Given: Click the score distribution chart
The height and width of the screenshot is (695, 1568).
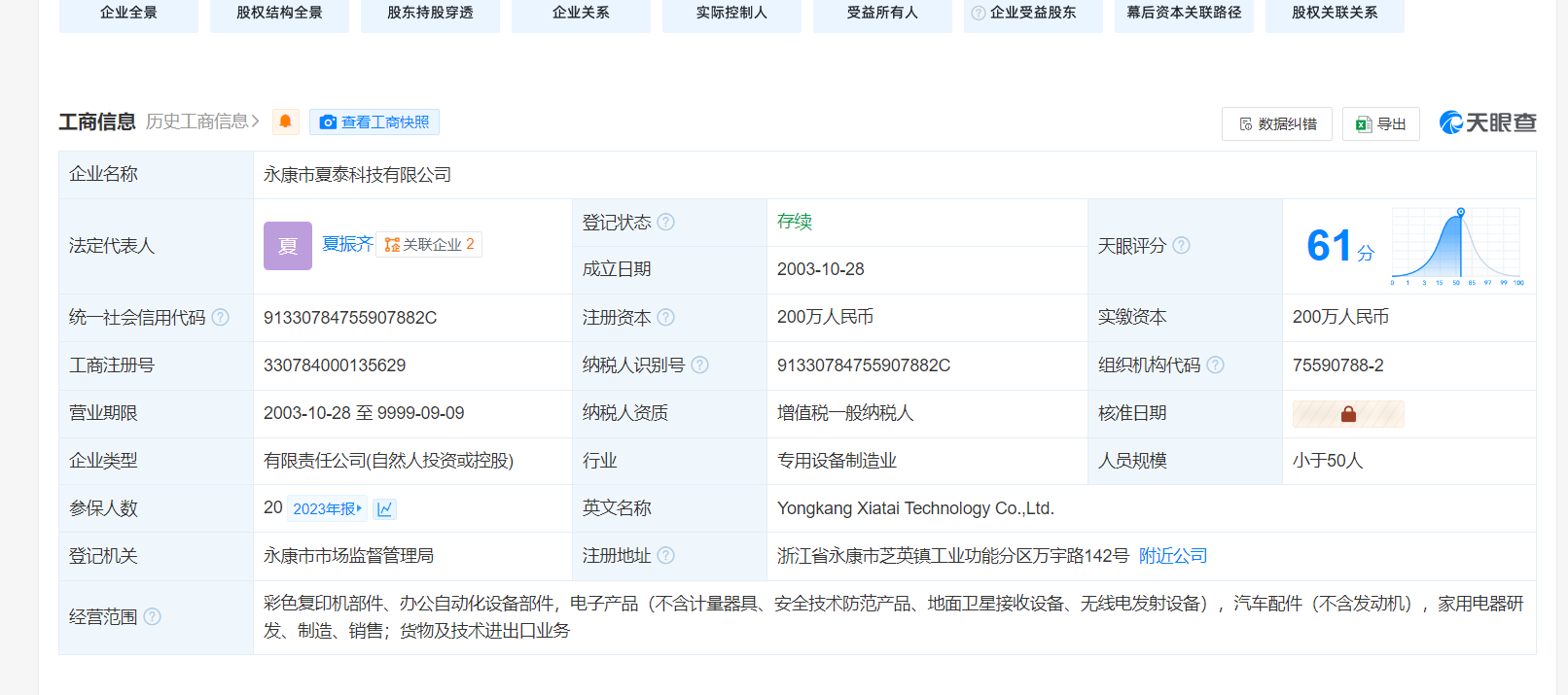Looking at the screenshot, I should click(x=1457, y=246).
